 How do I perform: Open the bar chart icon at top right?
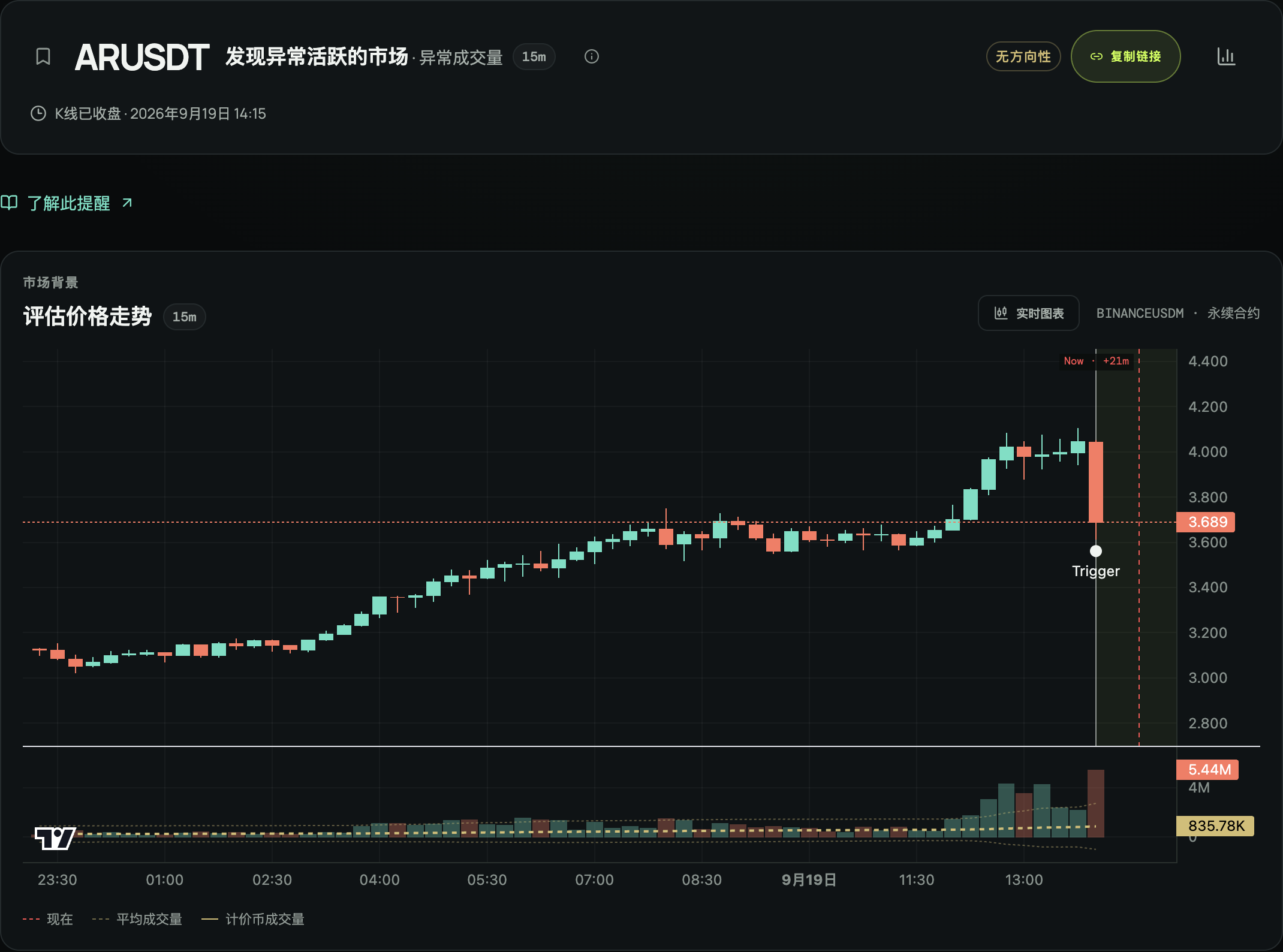click(x=1226, y=56)
